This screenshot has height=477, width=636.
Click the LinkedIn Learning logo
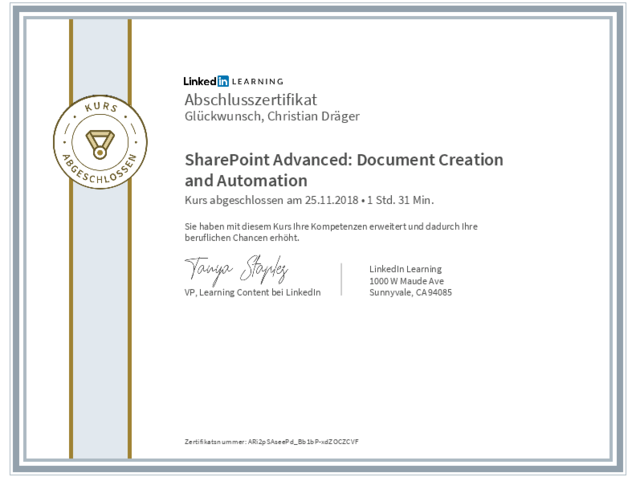coord(233,81)
